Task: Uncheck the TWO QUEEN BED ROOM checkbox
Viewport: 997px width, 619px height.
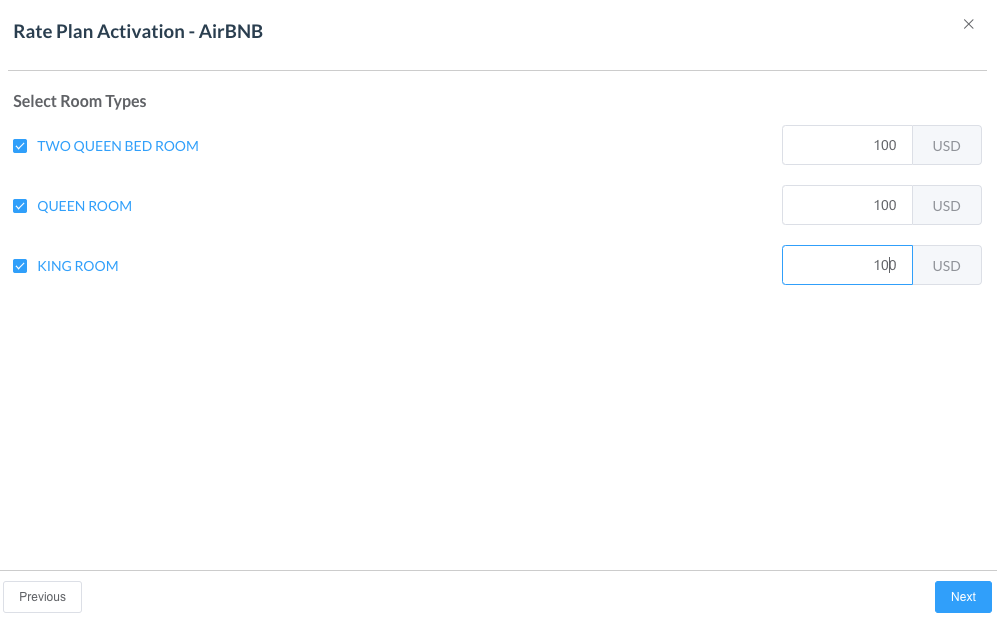Action: [x=20, y=146]
